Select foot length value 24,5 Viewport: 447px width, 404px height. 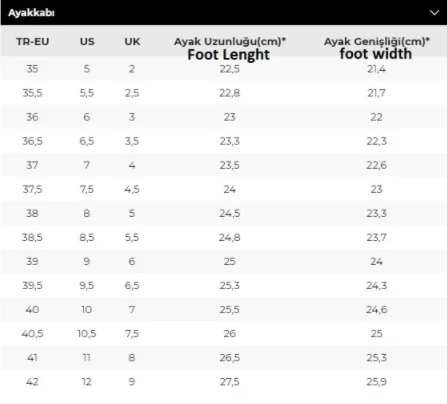click(230, 213)
